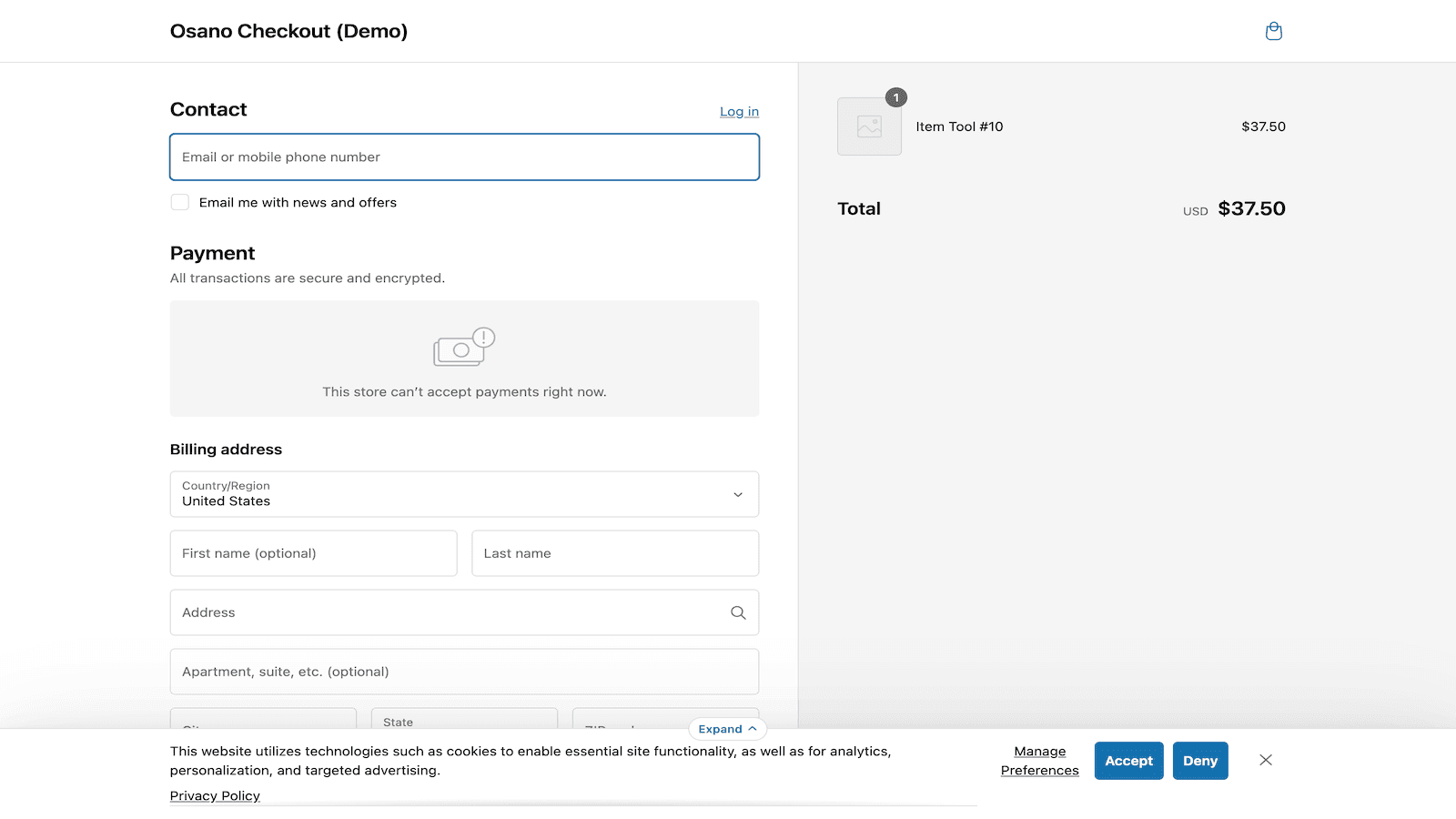The image size is (1456, 819).
Task: Click the Last name input field
Action: [x=615, y=553]
